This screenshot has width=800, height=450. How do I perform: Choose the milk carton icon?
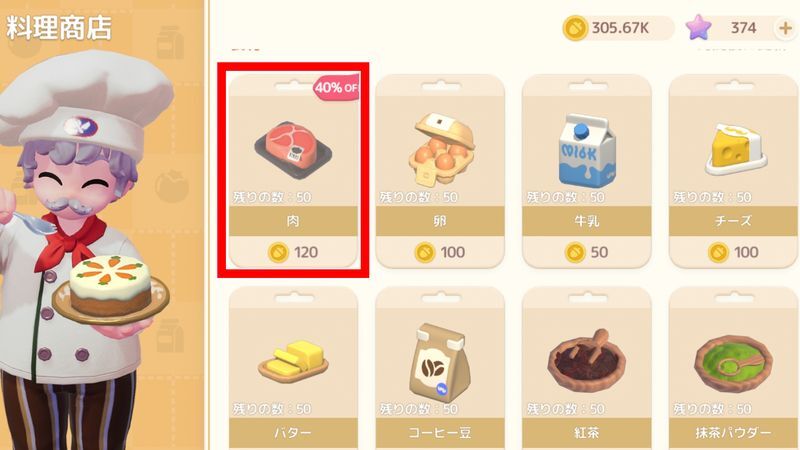click(587, 149)
